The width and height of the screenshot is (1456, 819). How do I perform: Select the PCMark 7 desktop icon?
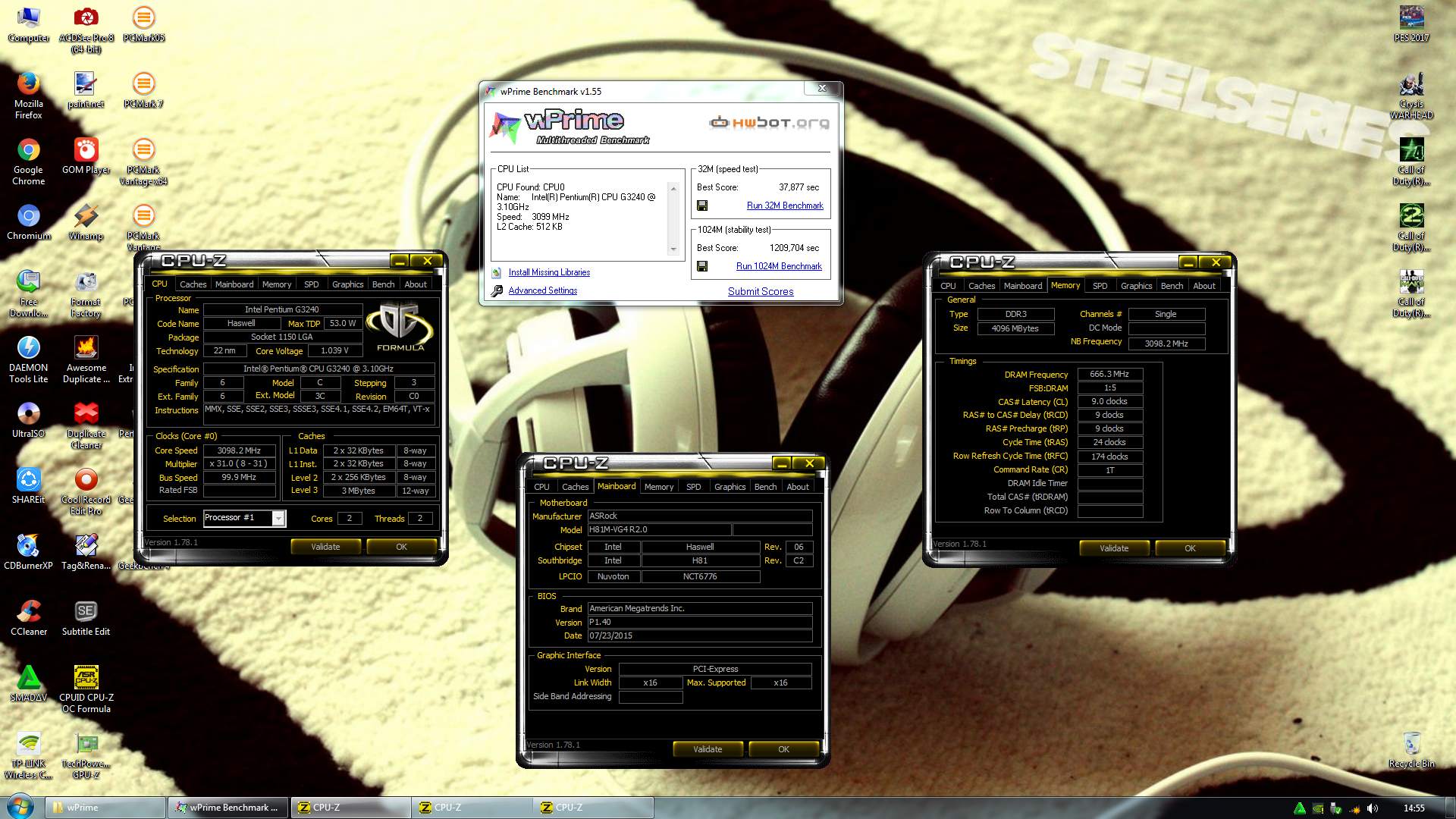pyautogui.click(x=143, y=90)
